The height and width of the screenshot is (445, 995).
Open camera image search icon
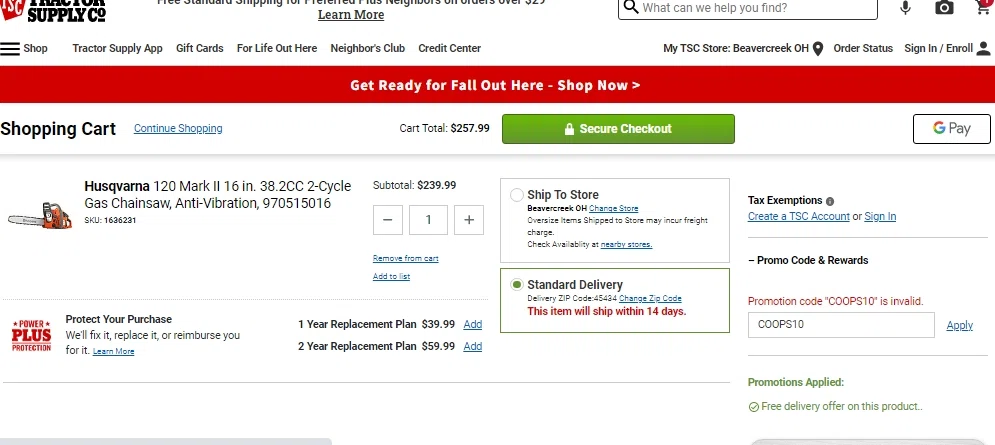point(944,8)
